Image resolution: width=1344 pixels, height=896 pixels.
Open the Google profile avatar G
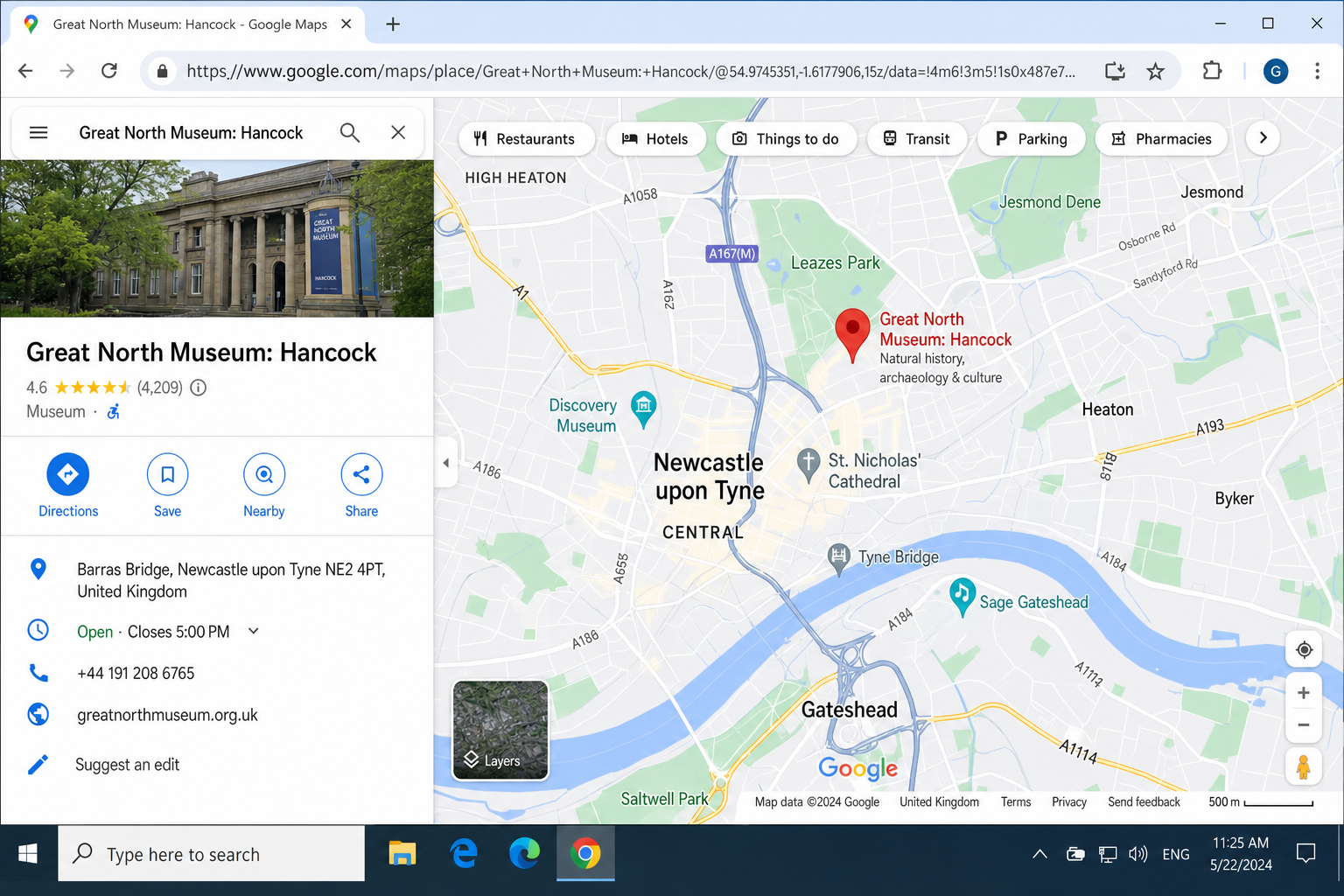tap(1276, 71)
